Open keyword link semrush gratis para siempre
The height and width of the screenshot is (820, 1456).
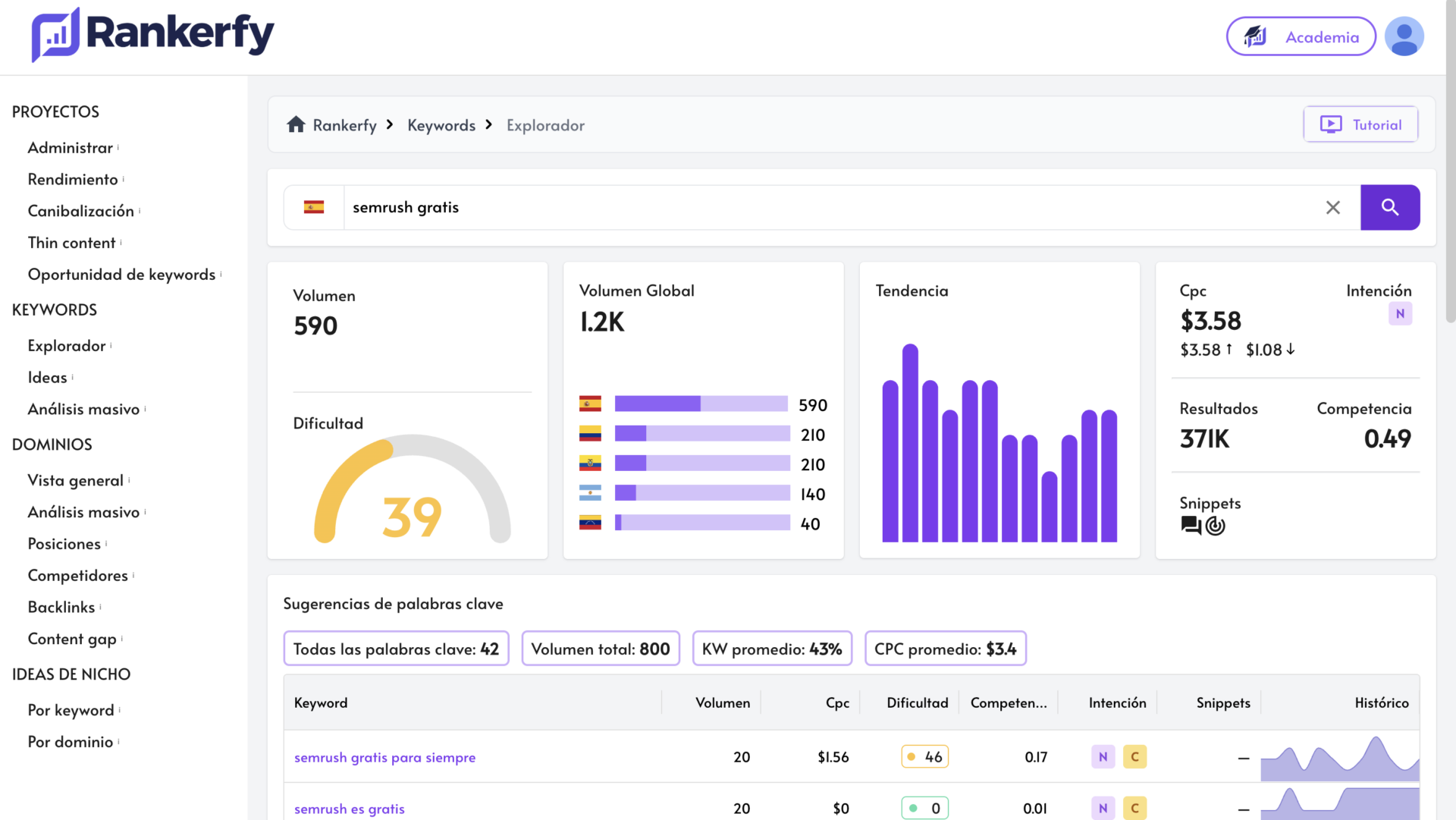click(x=384, y=757)
